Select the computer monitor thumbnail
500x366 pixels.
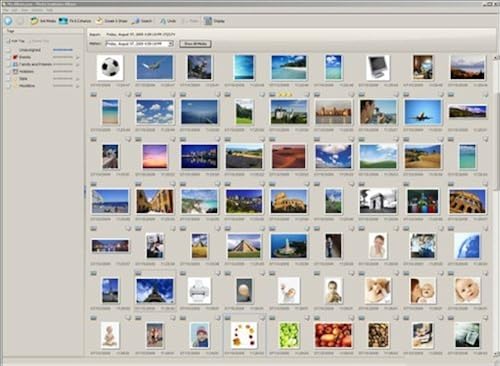[378, 68]
